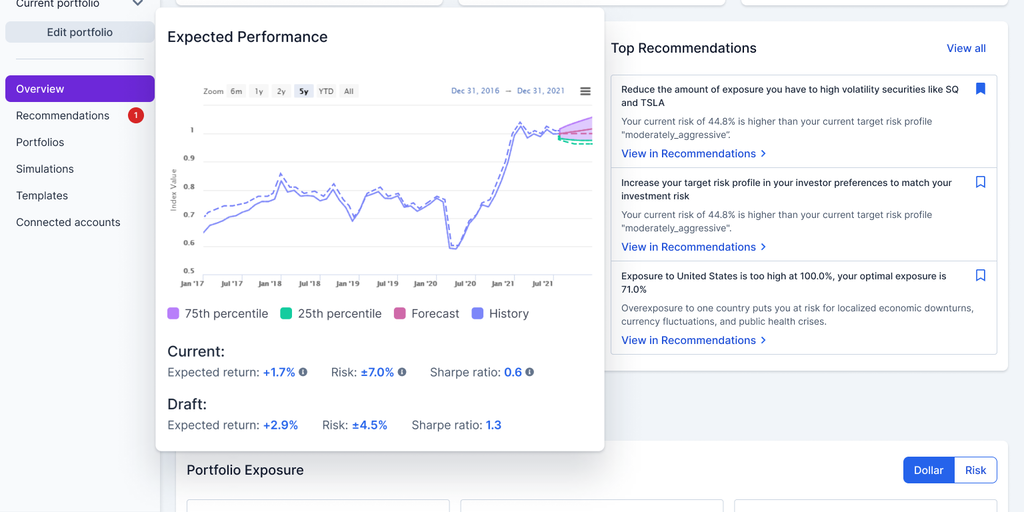Switch exposure view to Risk

(975, 470)
